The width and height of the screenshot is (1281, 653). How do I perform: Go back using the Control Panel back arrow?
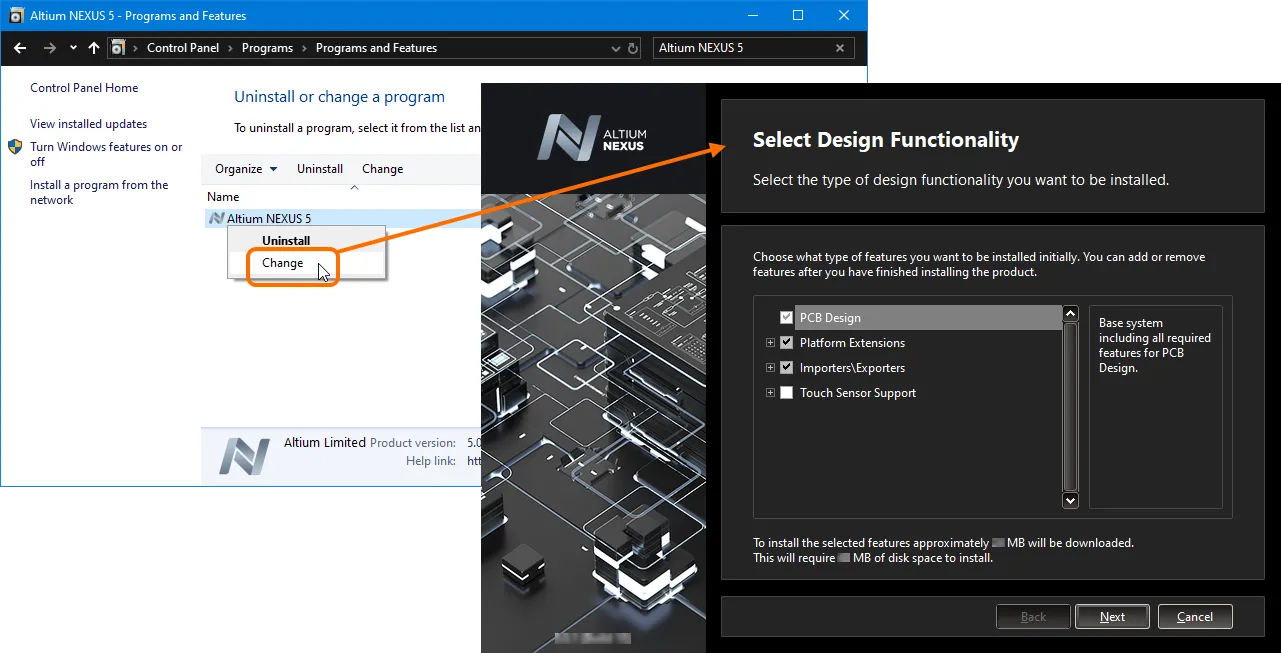coord(20,48)
